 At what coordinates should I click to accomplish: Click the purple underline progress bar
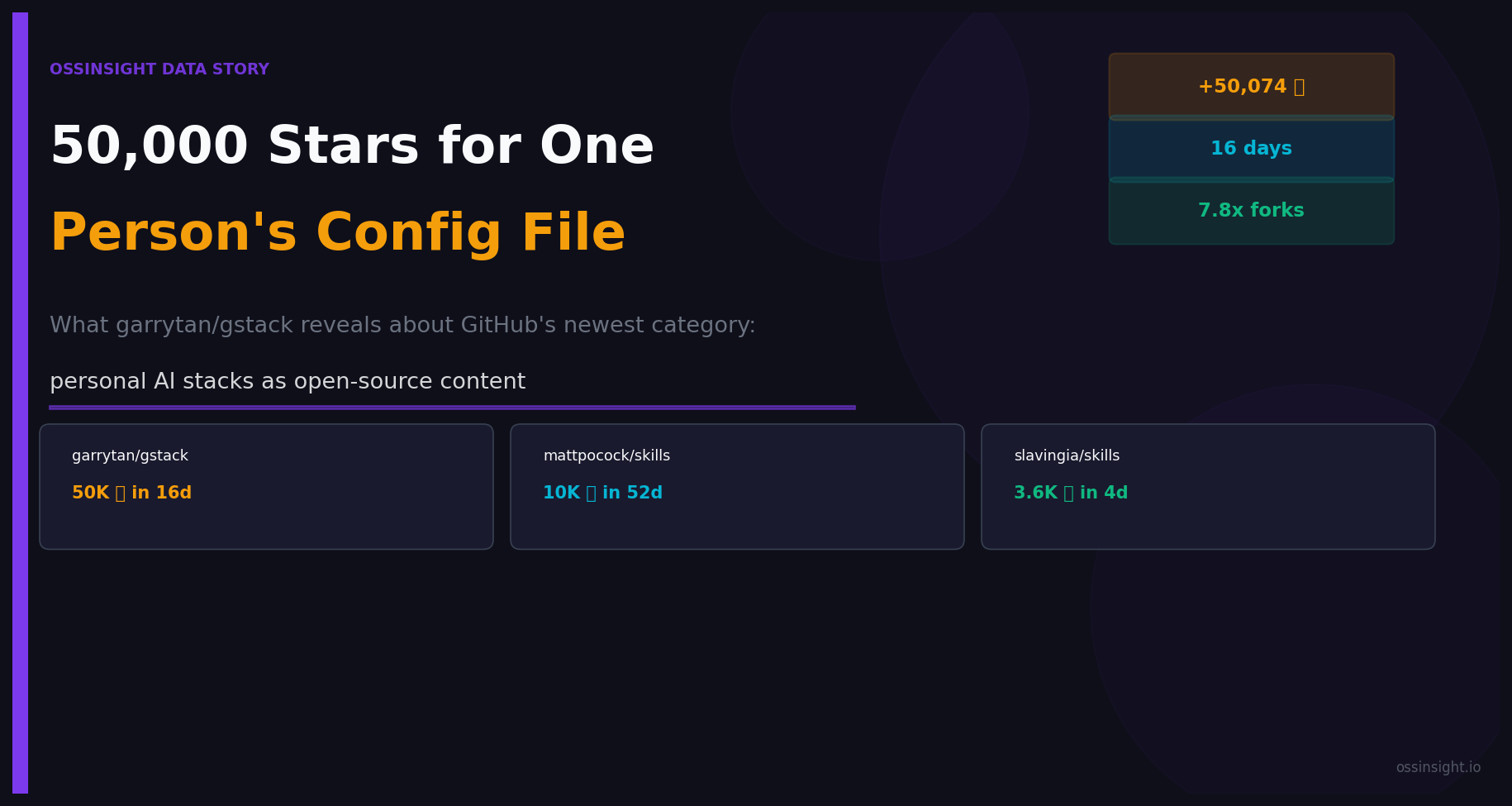point(453,408)
